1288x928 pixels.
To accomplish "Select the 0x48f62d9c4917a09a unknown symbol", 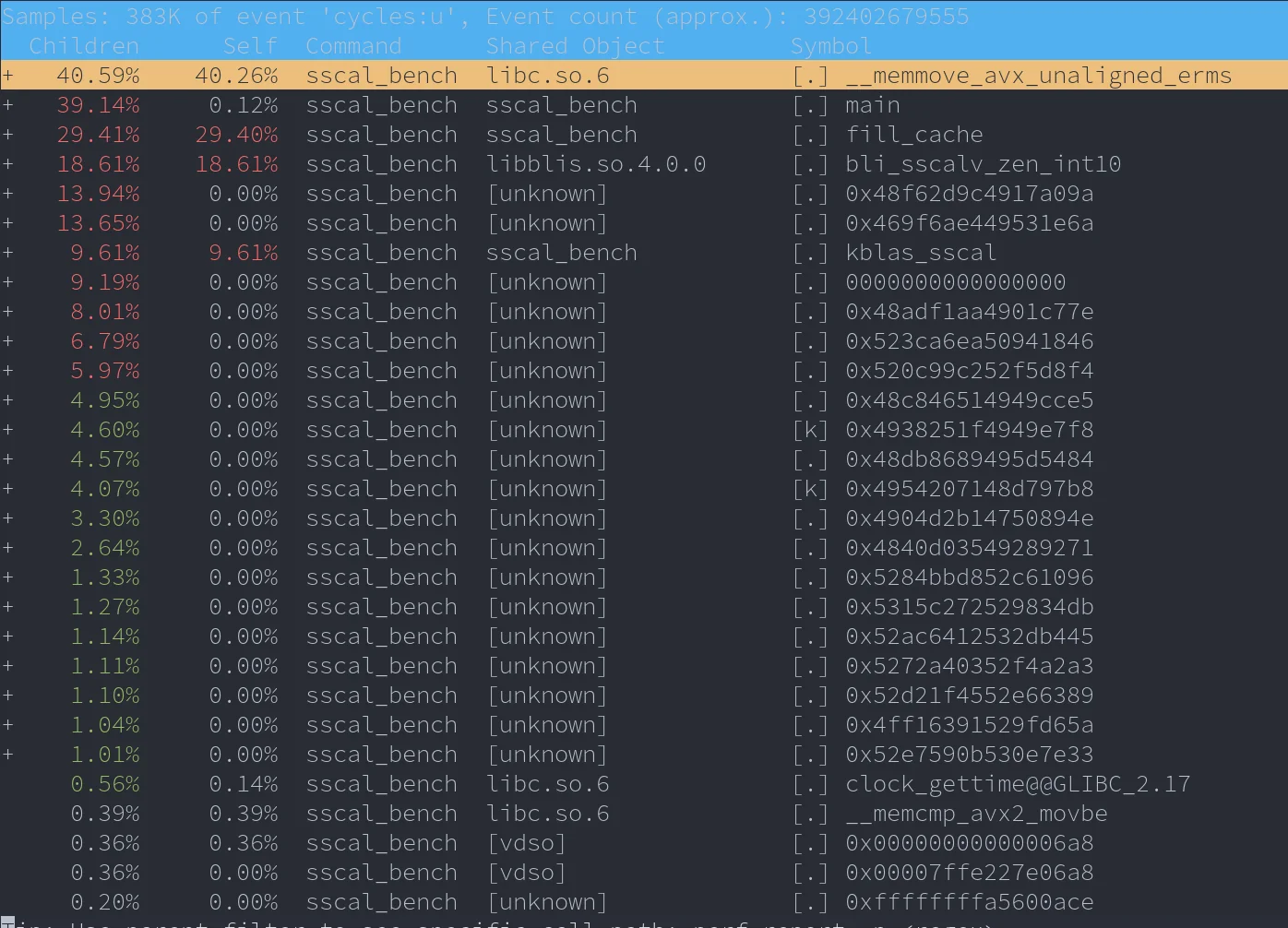I will [969, 194].
